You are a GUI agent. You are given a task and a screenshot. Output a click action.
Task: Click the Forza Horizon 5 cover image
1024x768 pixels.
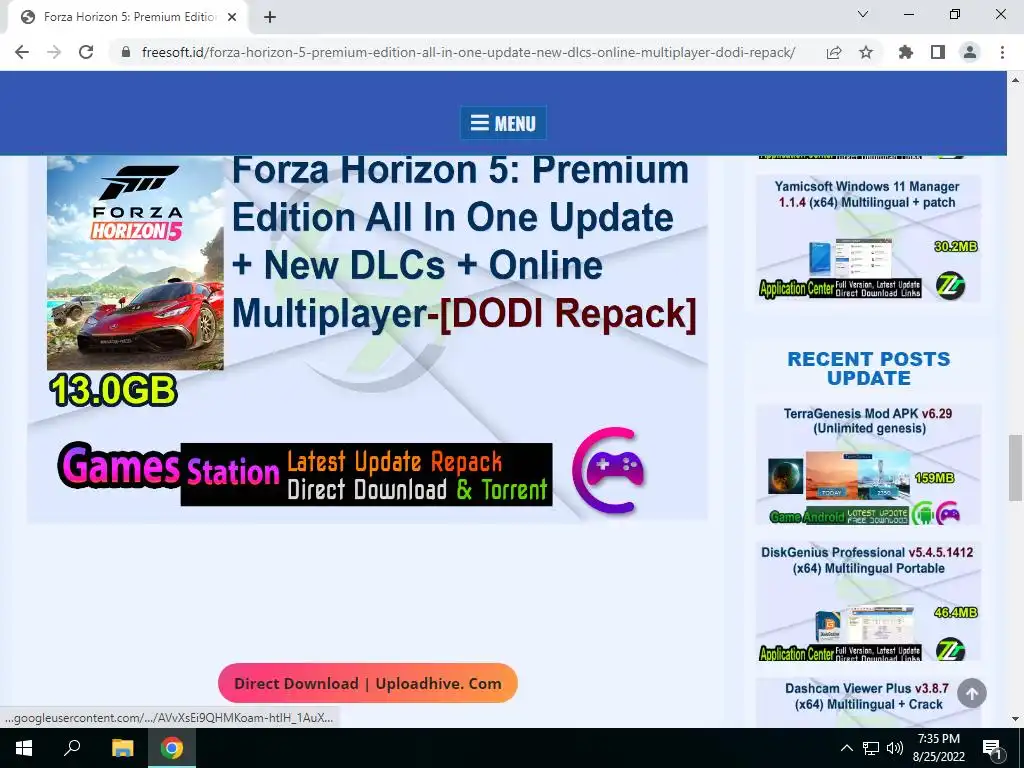[x=135, y=263]
